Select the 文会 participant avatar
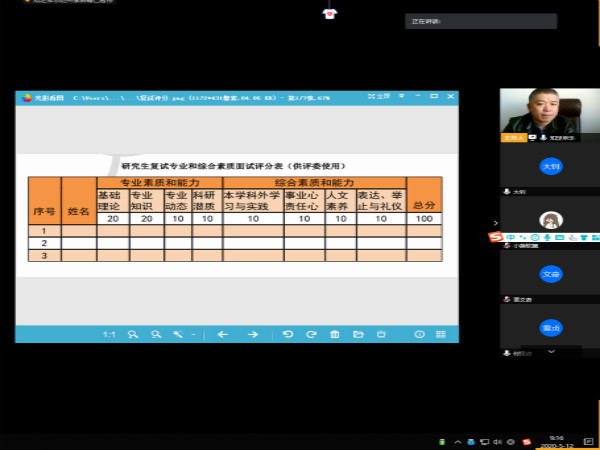The height and width of the screenshot is (450, 600). pyautogui.click(x=551, y=274)
